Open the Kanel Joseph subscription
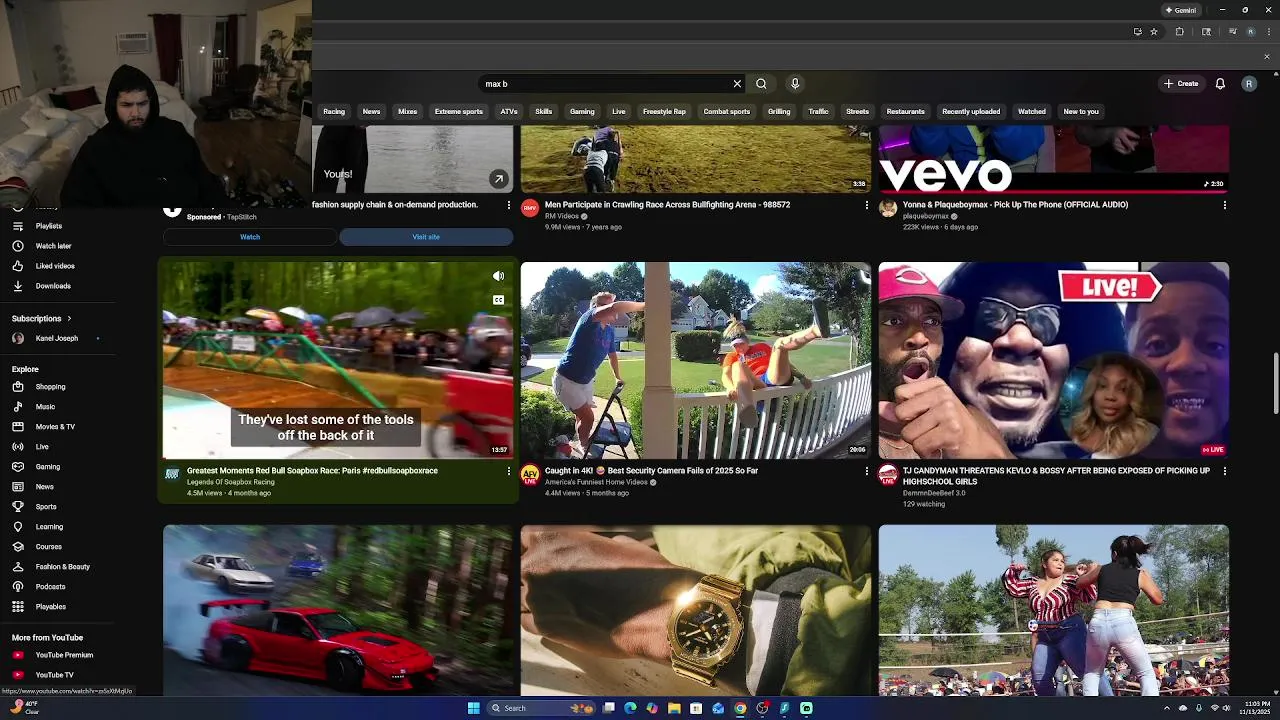Image resolution: width=1280 pixels, height=720 pixels. [58, 339]
